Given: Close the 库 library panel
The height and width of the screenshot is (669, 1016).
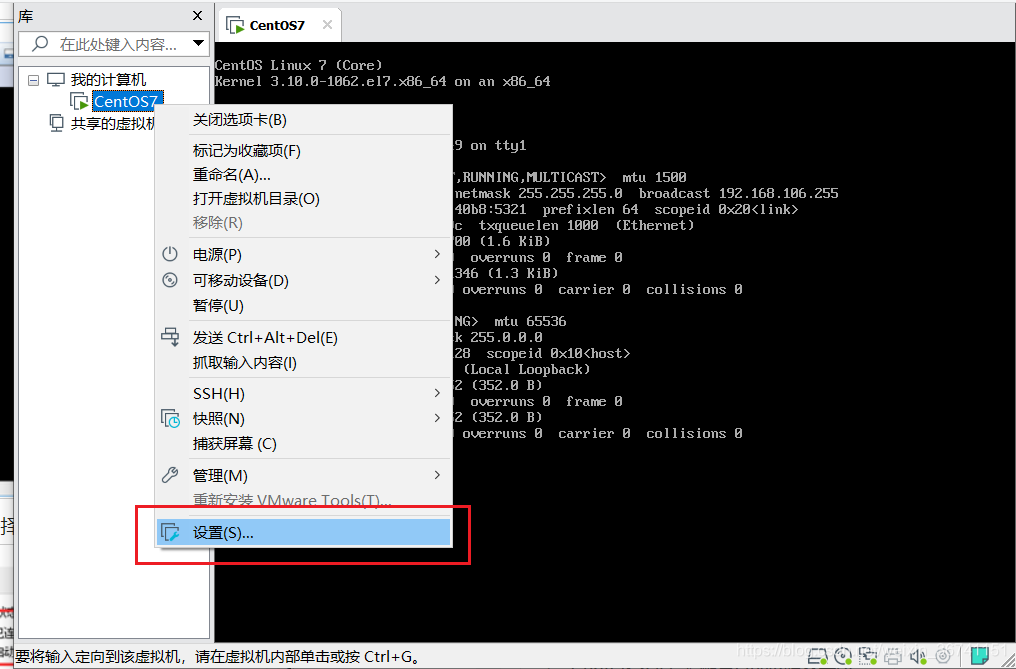Looking at the screenshot, I should pos(198,16).
